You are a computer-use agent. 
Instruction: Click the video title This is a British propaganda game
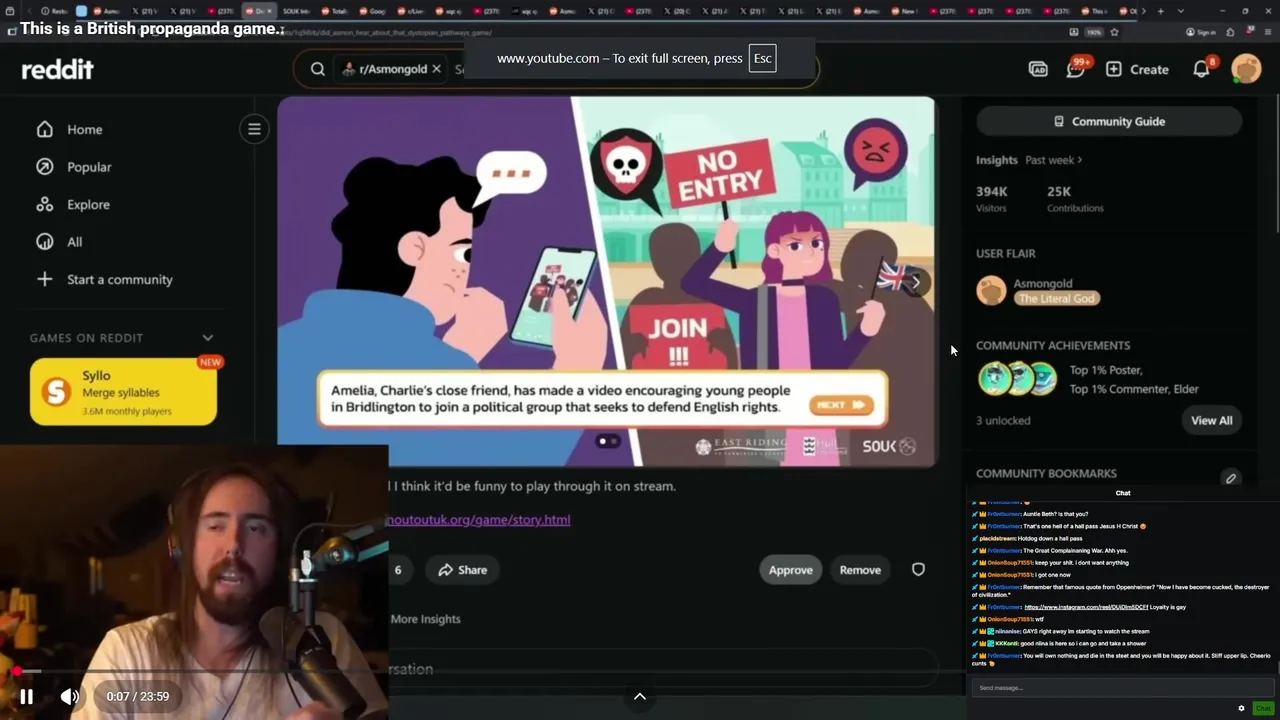click(152, 28)
